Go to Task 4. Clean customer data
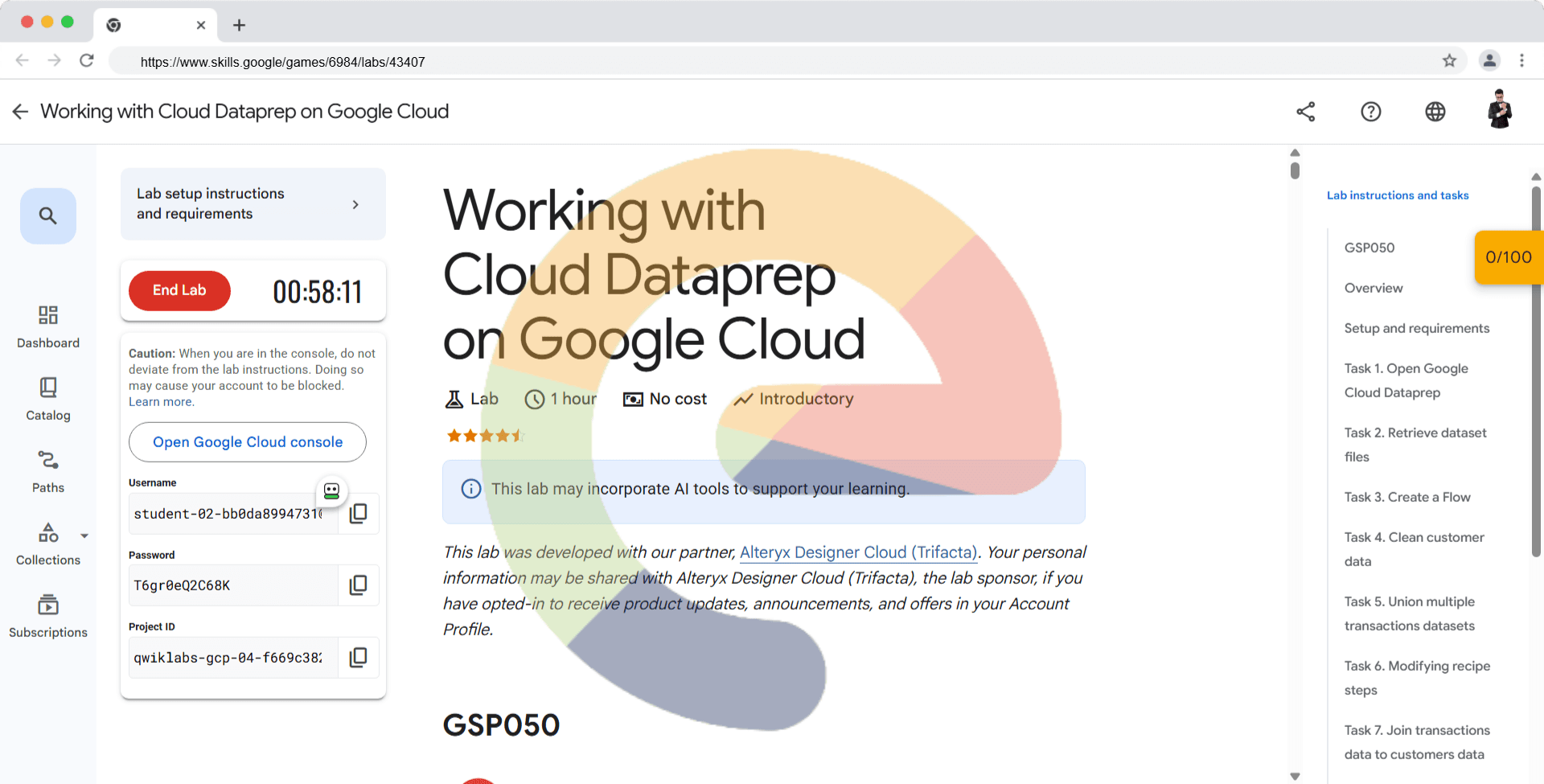1544x784 pixels. point(1415,549)
